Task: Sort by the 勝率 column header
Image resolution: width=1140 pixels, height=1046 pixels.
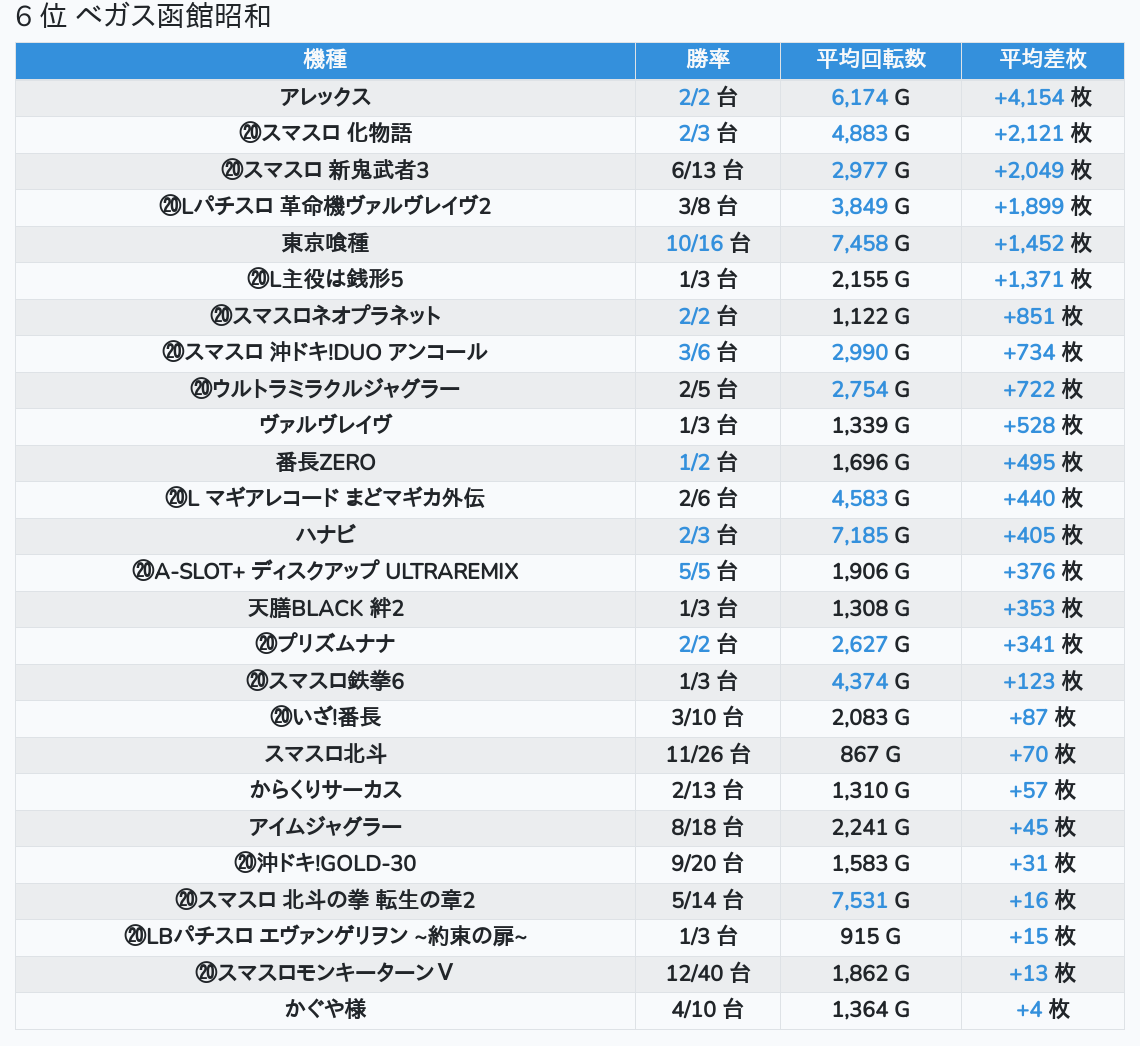Action: tap(707, 60)
